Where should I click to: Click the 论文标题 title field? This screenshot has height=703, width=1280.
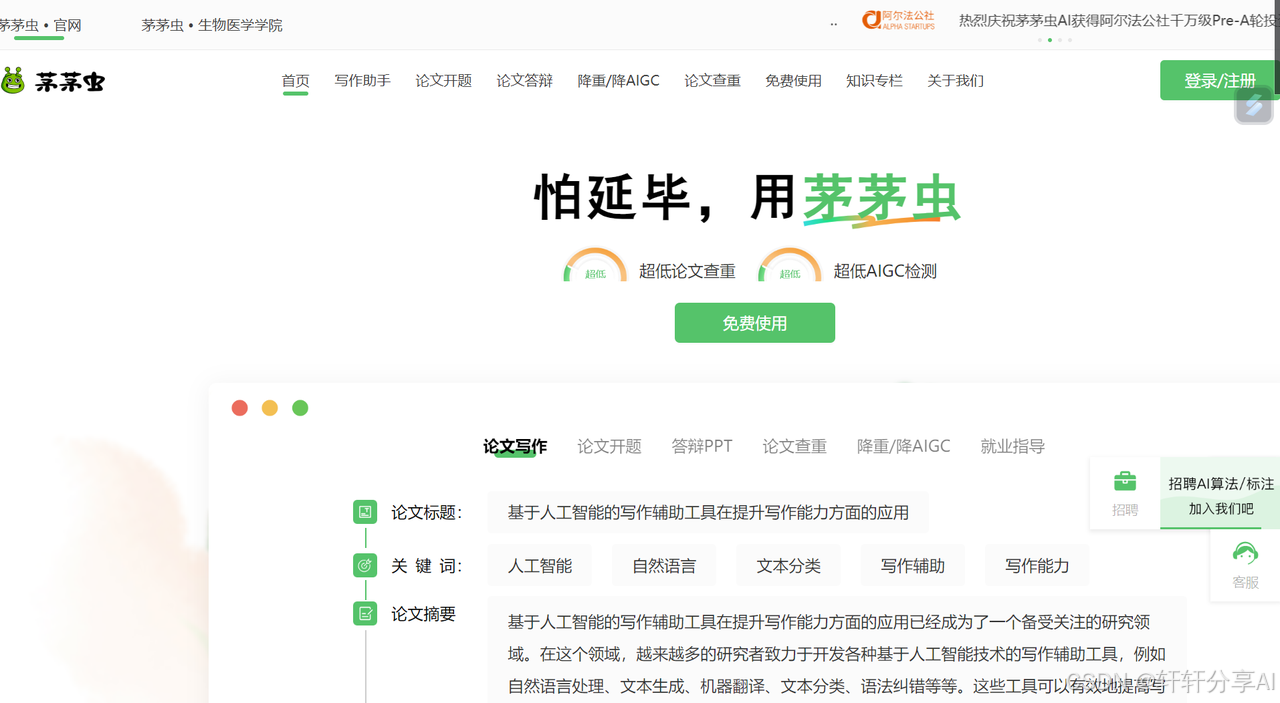point(708,512)
